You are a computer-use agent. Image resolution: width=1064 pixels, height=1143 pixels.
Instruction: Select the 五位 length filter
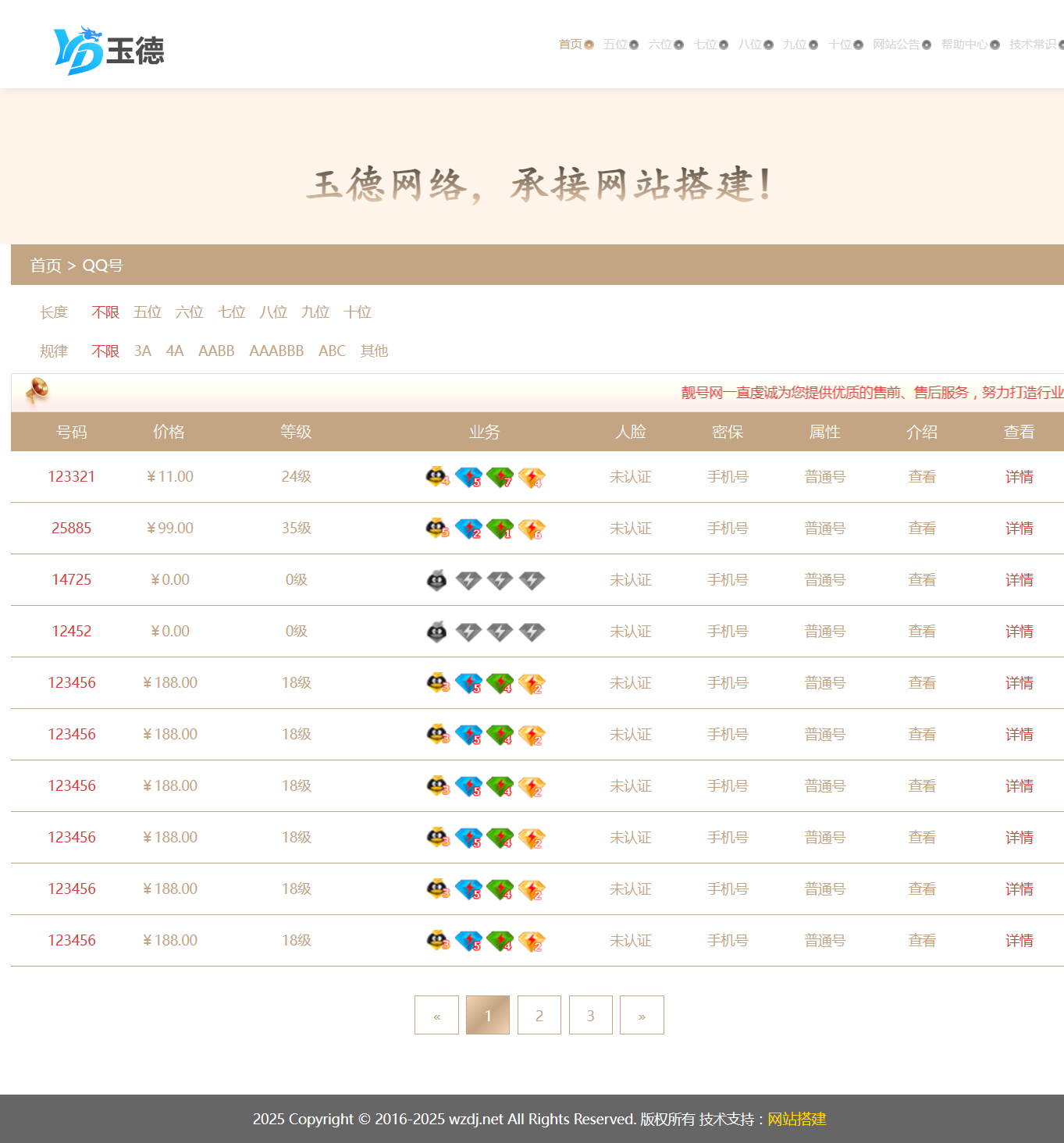click(147, 312)
